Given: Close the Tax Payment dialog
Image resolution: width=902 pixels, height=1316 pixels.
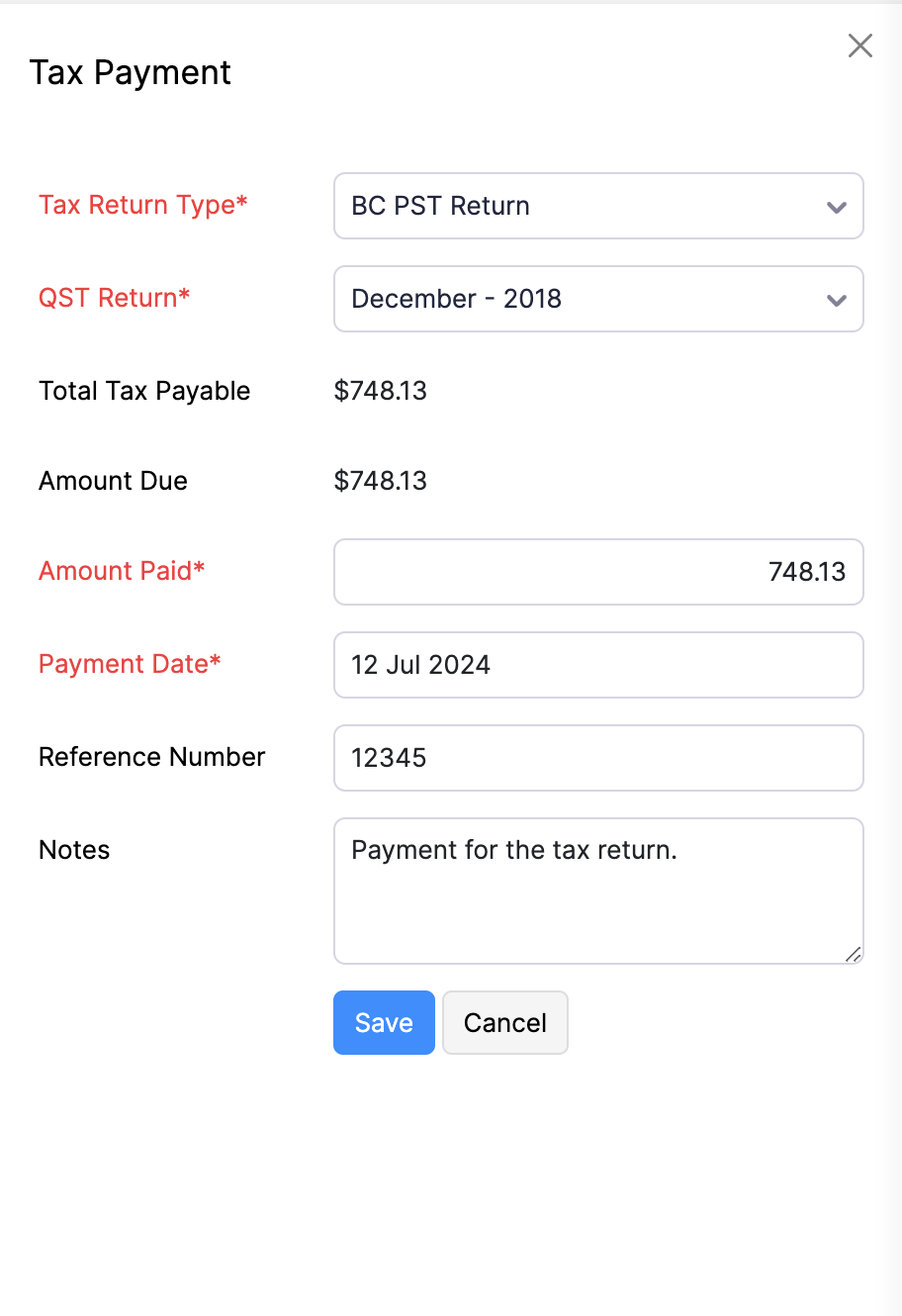Looking at the screenshot, I should (x=860, y=46).
